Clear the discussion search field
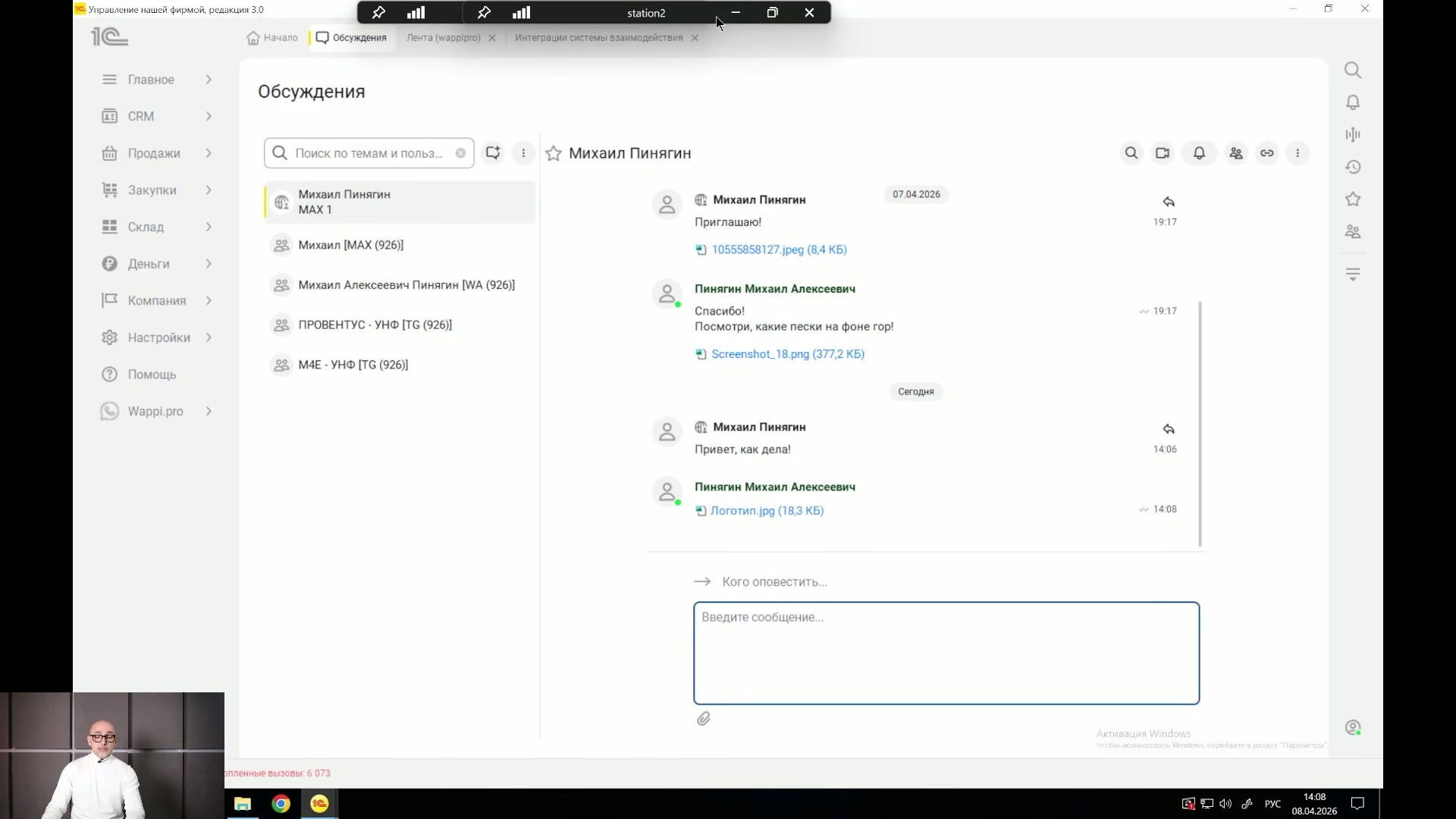This screenshot has height=819, width=1456. coord(460,153)
